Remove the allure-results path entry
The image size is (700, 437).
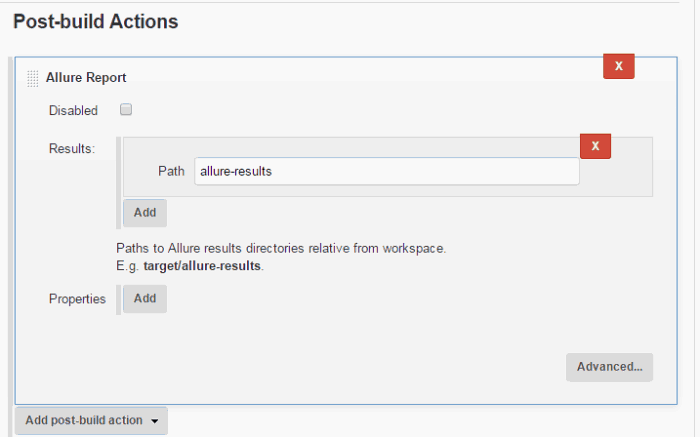(x=595, y=146)
